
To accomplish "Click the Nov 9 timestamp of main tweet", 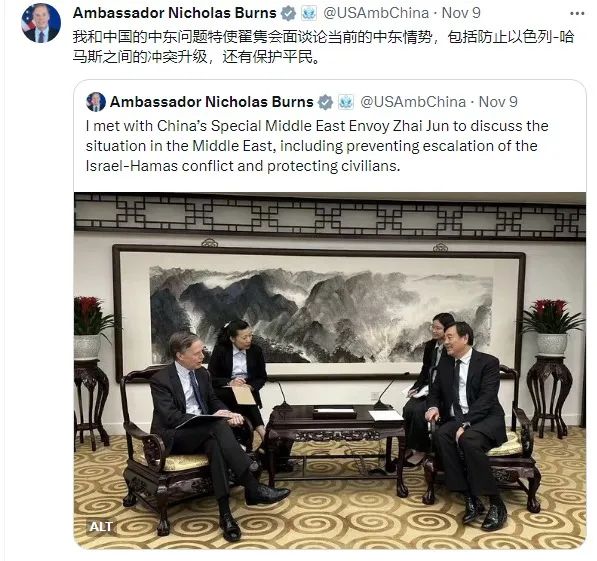I will point(461,13).
